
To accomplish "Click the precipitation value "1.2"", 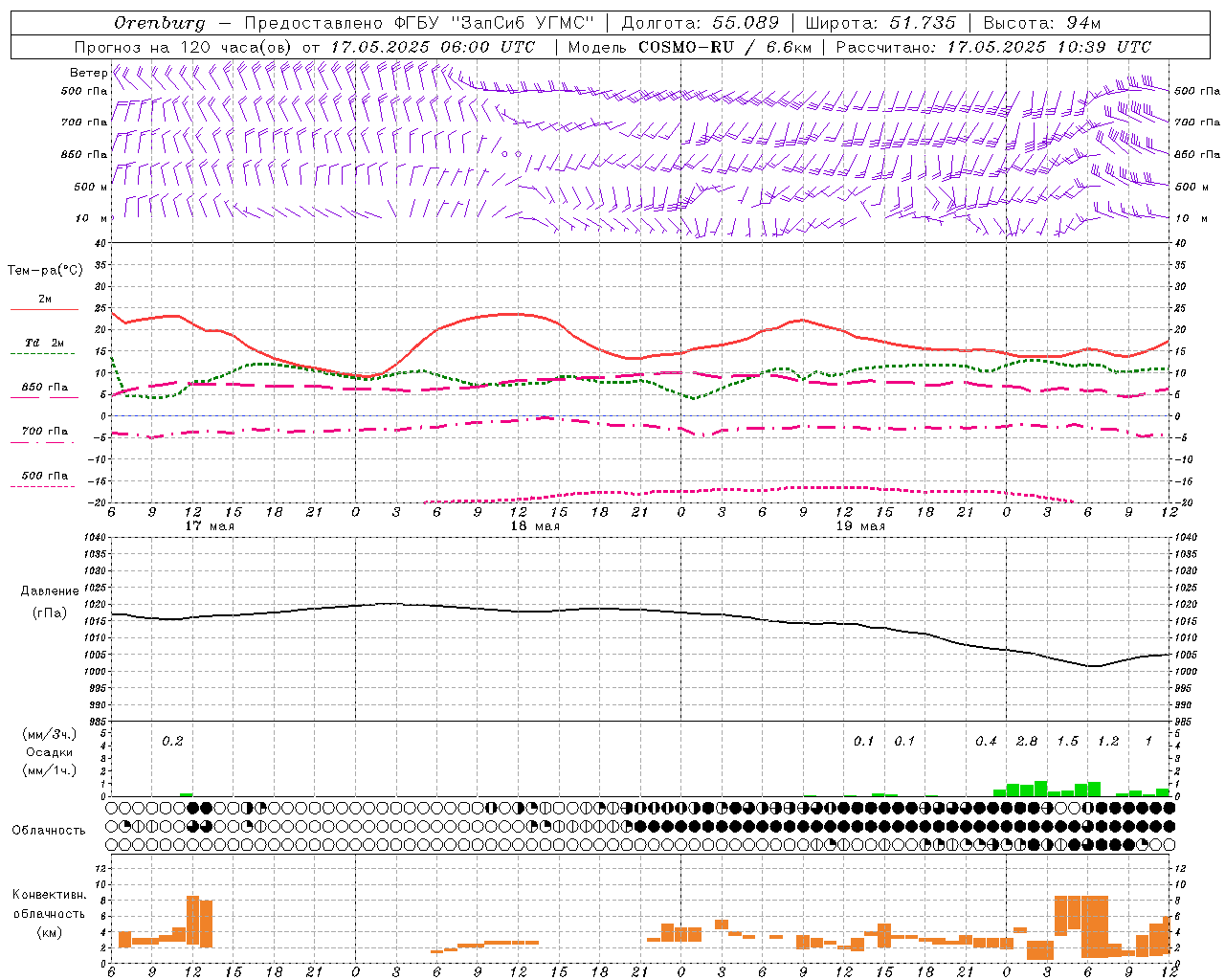I will pos(1108,742).
